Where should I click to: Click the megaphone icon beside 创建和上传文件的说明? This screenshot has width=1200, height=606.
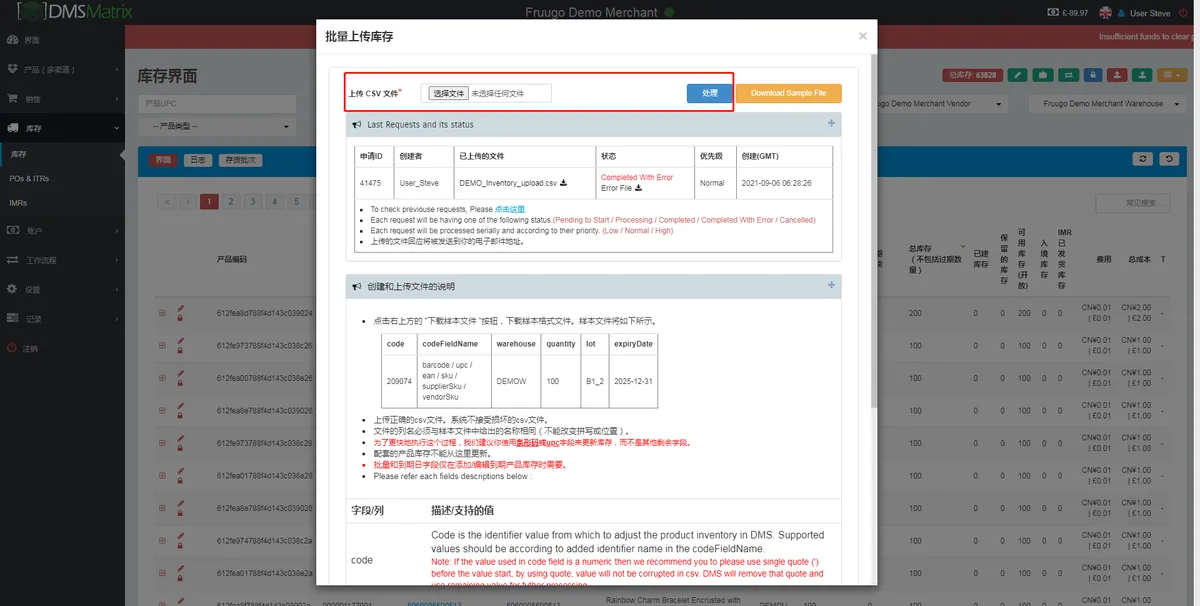click(x=357, y=287)
